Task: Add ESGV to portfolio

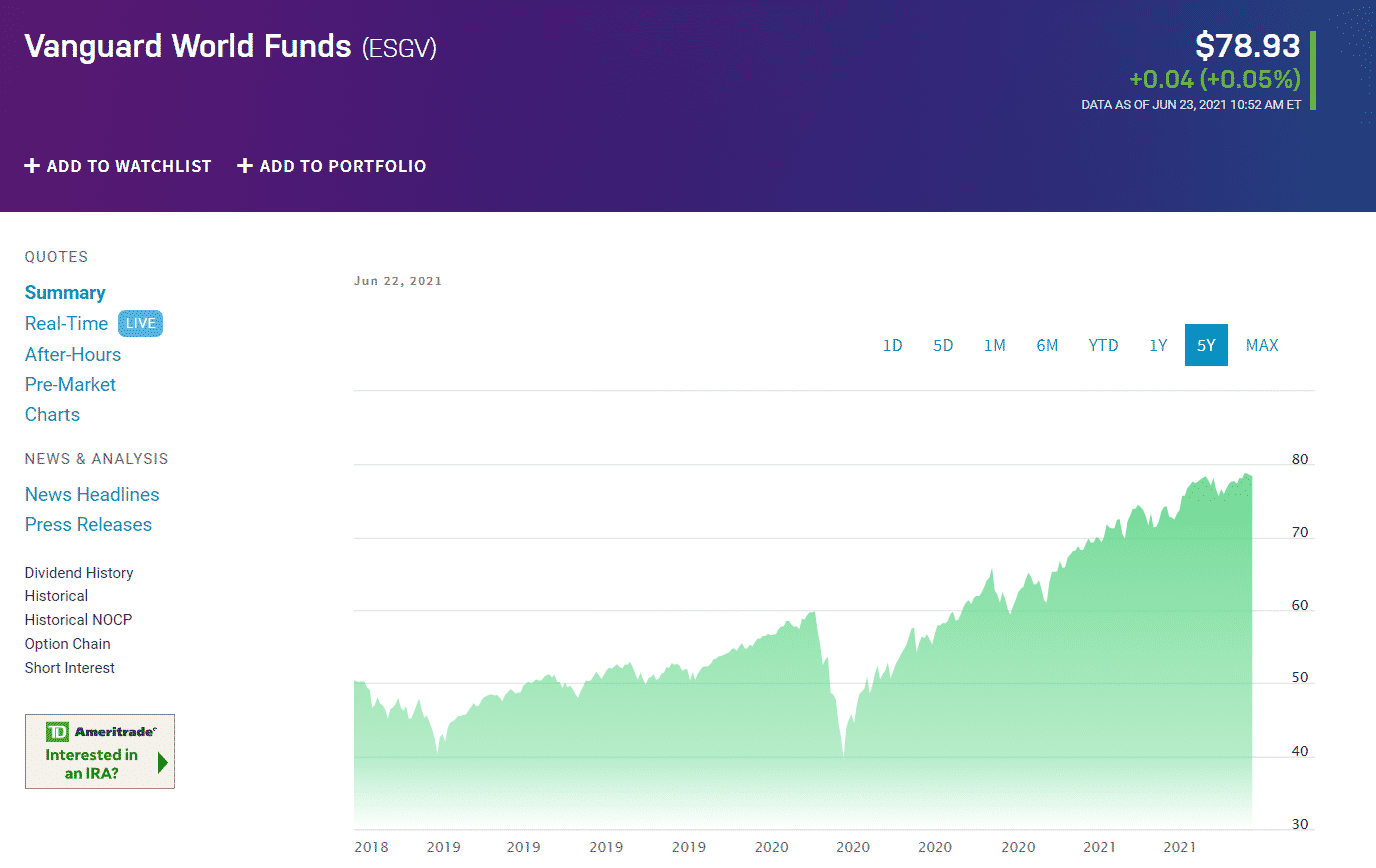Action: [332, 166]
